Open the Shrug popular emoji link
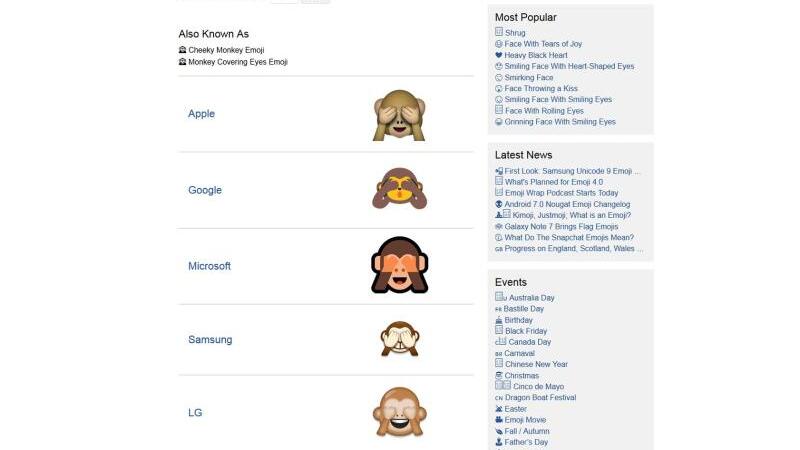 [515, 33]
